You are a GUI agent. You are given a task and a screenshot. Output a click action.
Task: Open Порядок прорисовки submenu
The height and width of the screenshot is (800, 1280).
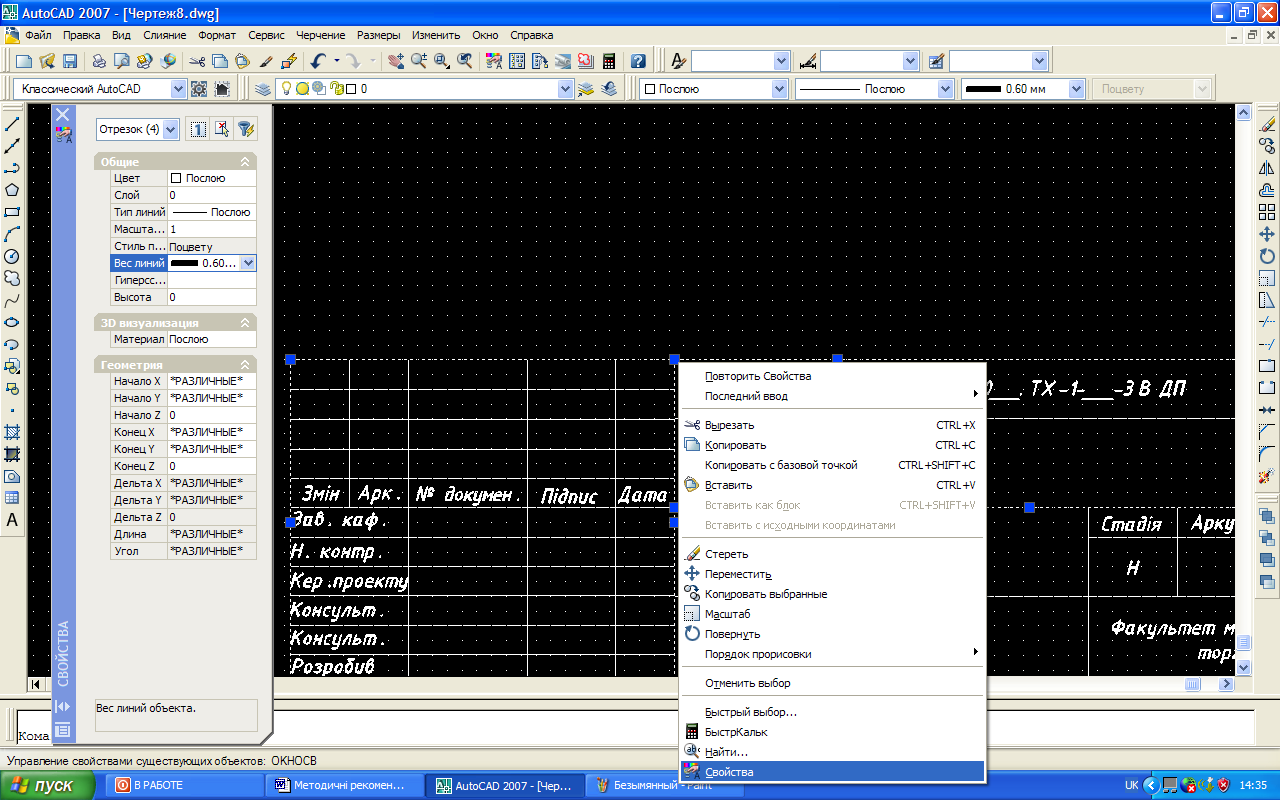point(832,654)
